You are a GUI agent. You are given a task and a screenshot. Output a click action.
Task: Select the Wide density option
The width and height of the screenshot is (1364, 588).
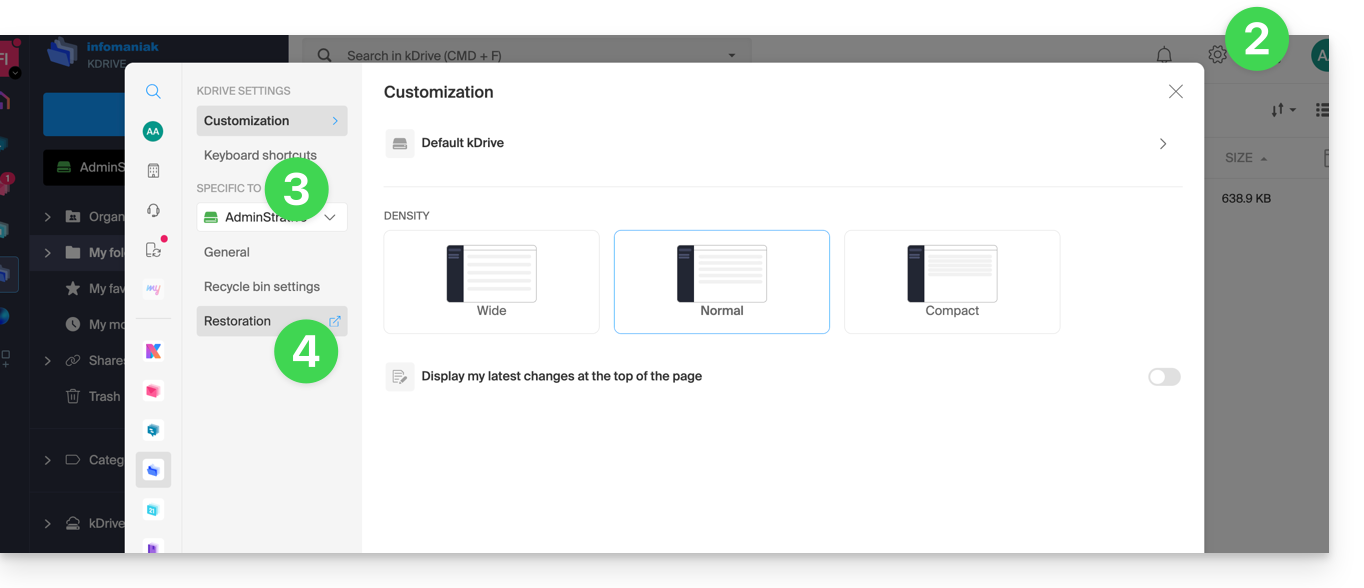click(x=491, y=282)
